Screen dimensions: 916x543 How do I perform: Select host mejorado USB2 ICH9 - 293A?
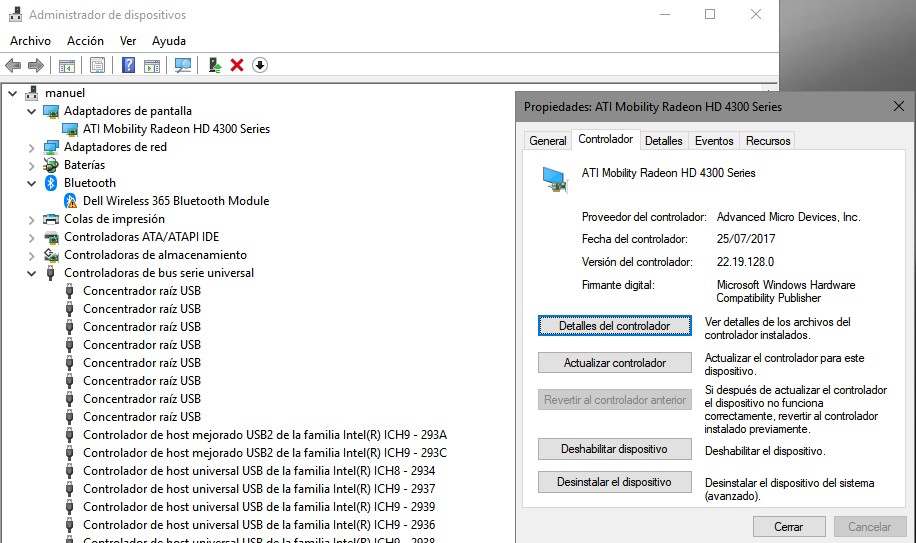[x=265, y=435]
